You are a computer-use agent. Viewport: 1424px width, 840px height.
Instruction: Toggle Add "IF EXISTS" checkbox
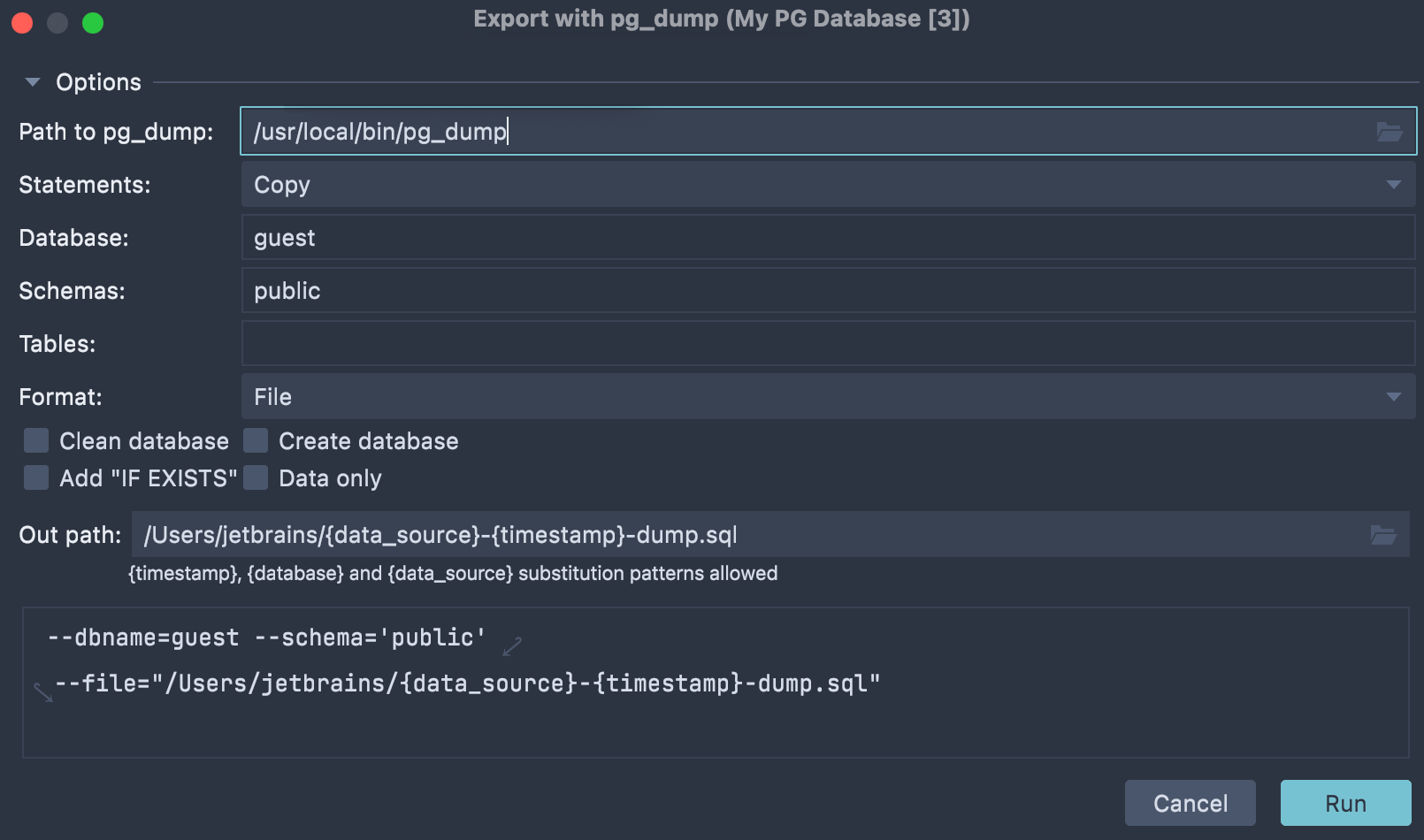[x=36, y=477]
